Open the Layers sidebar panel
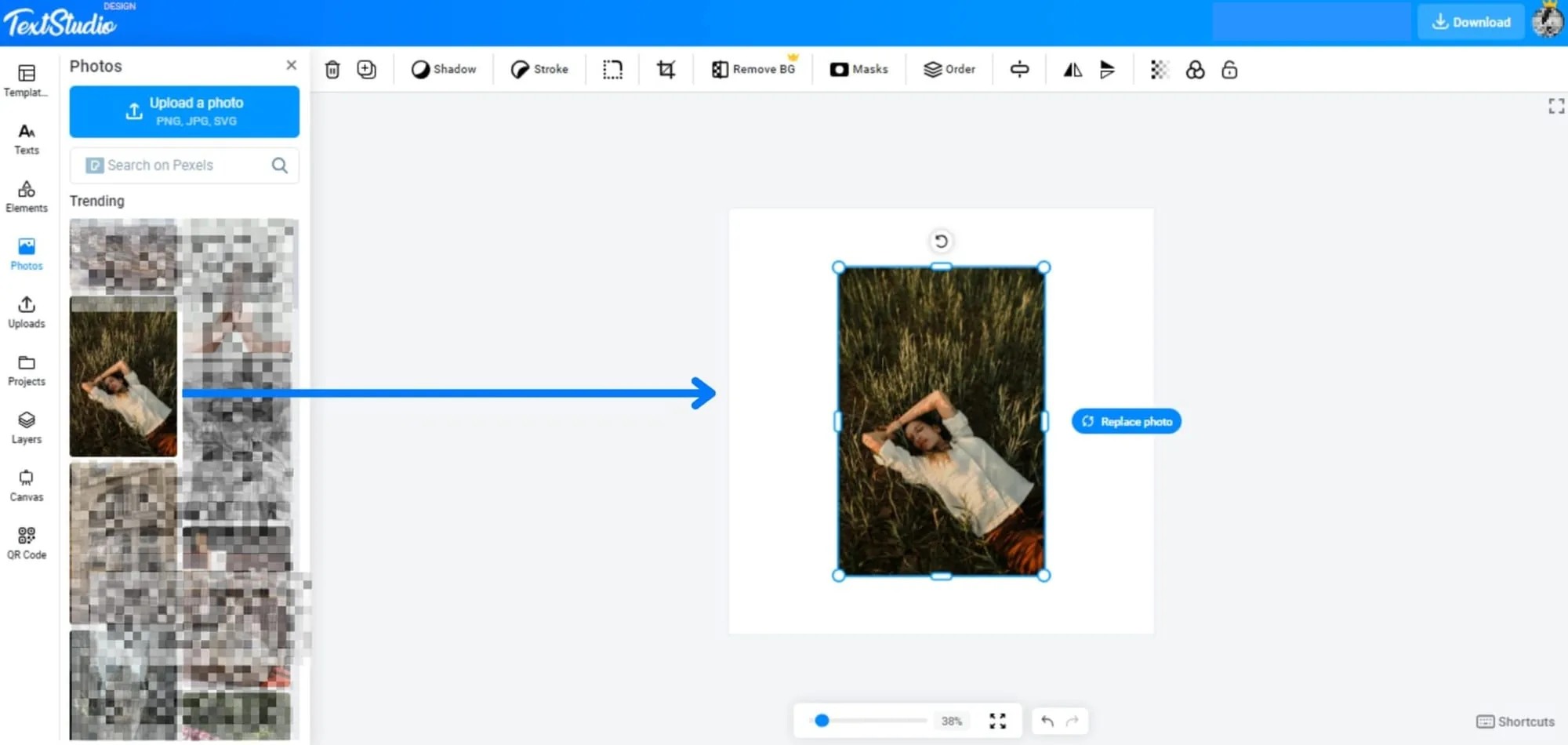The height and width of the screenshot is (745, 1568). tap(27, 428)
